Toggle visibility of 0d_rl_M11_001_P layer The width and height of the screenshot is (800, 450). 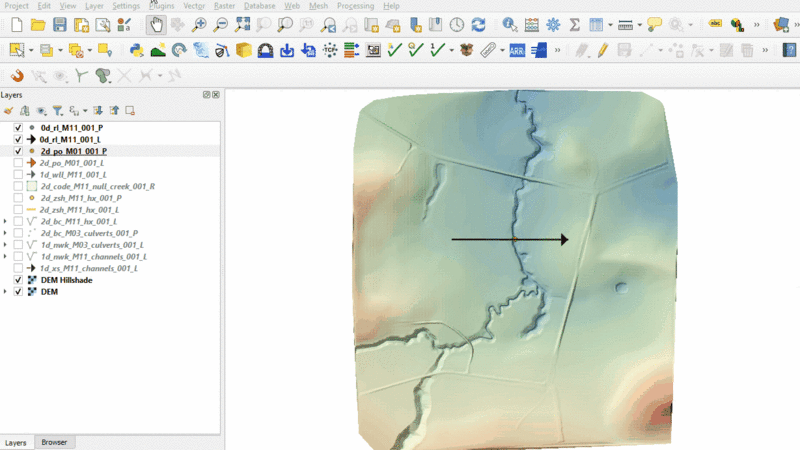click(x=18, y=128)
